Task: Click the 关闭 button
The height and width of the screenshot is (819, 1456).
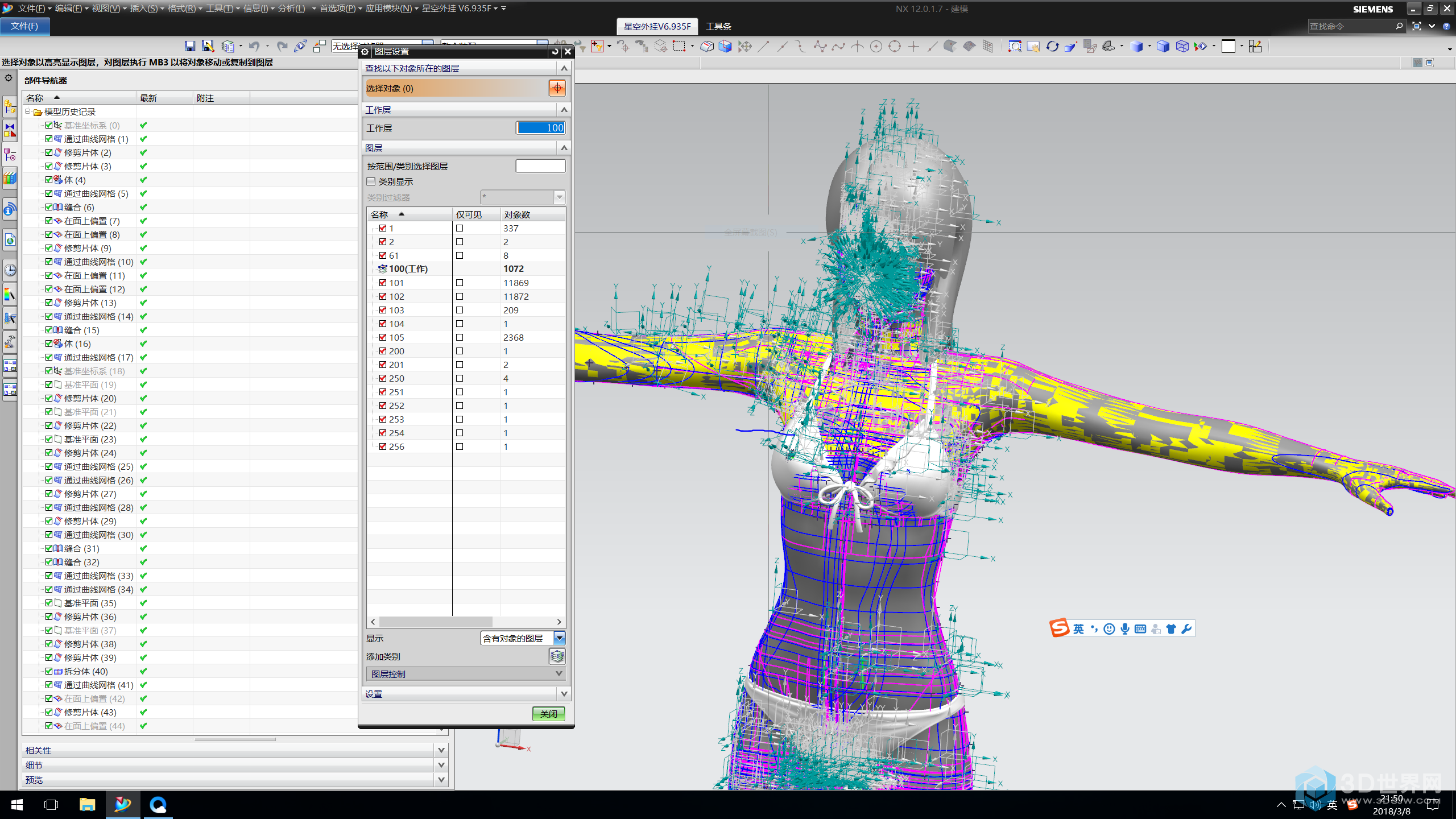Action: coord(548,714)
